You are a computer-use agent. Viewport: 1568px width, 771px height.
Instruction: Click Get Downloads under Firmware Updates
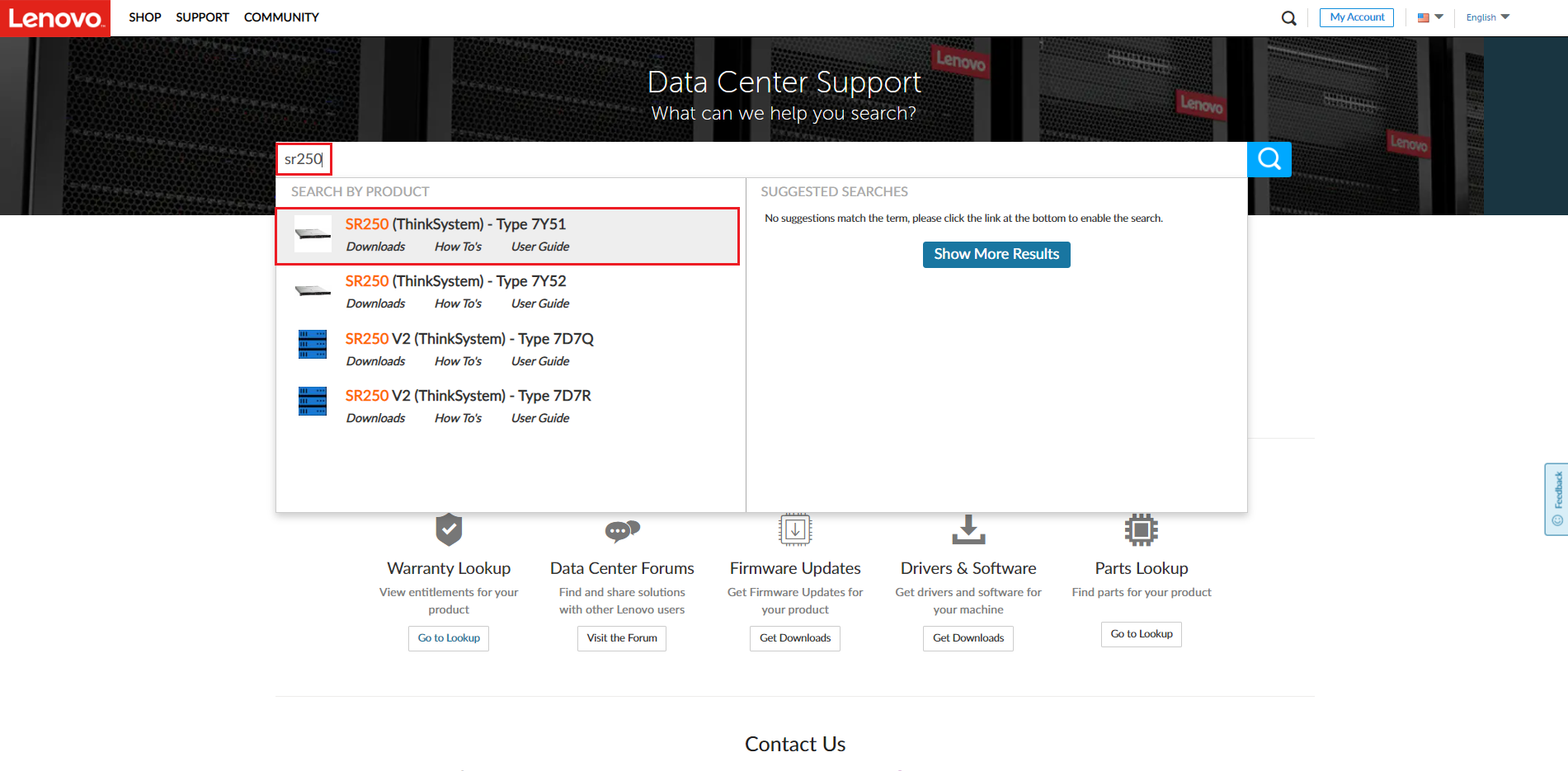pyautogui.click(x=794, y=637)
